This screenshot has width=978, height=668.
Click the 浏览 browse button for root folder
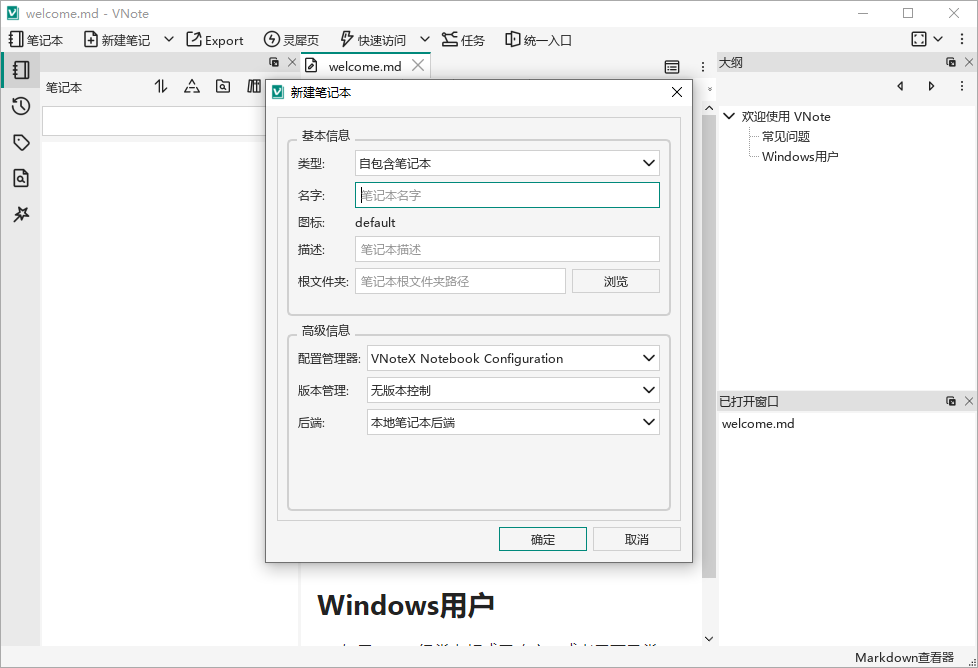tap(615, 281)
